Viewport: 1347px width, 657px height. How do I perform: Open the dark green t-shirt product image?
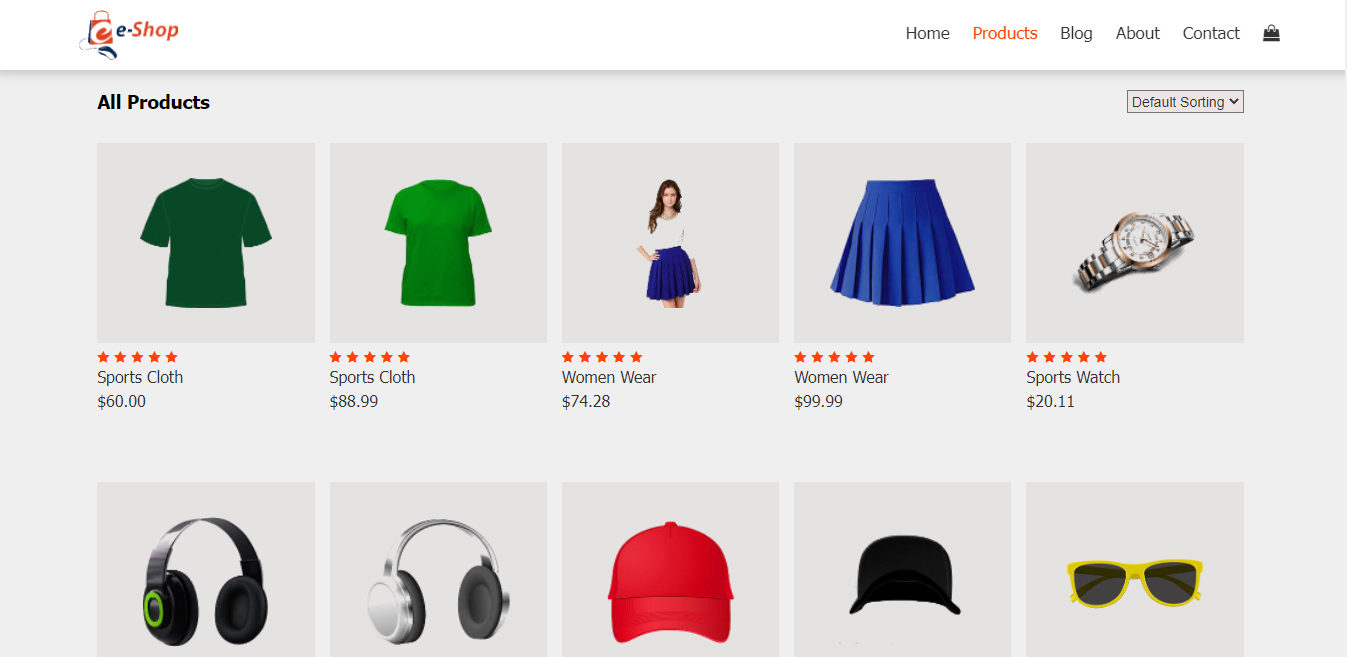point(206,243)
